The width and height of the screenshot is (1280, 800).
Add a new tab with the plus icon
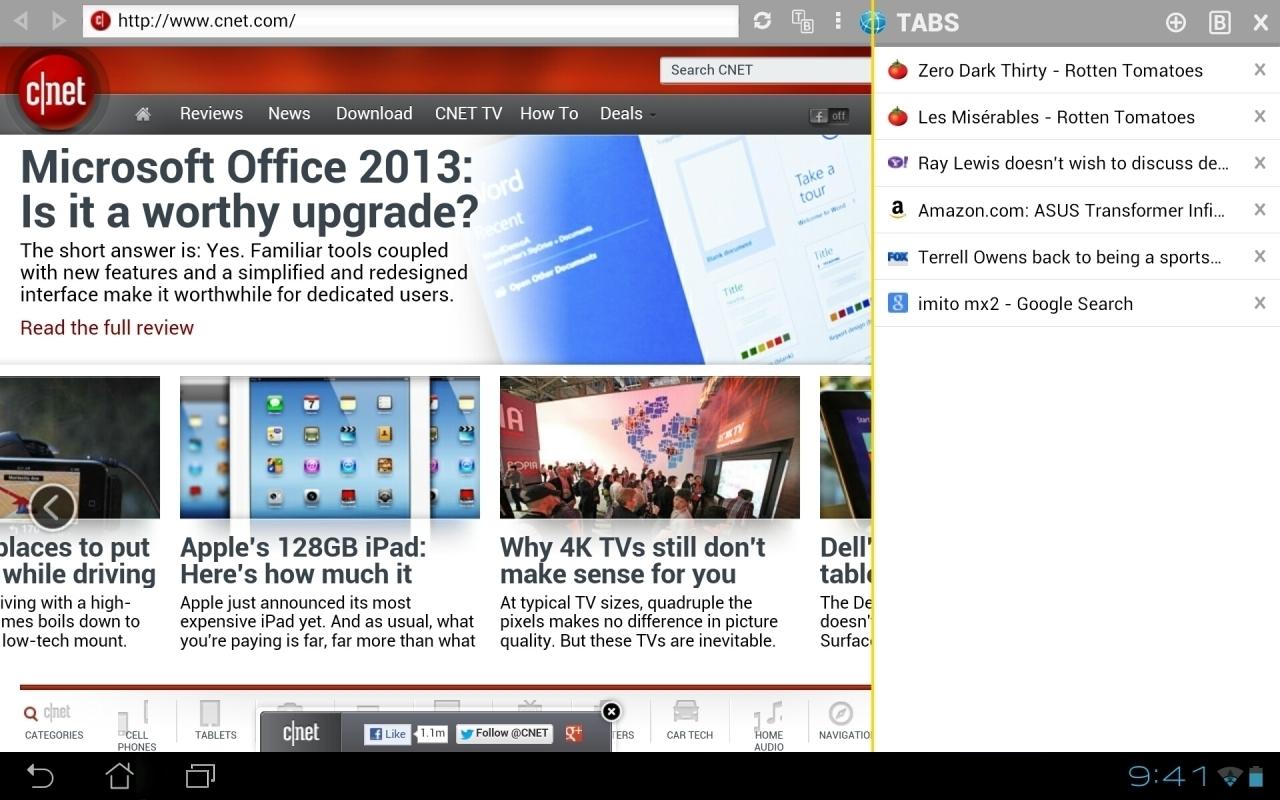[1176, 22]
